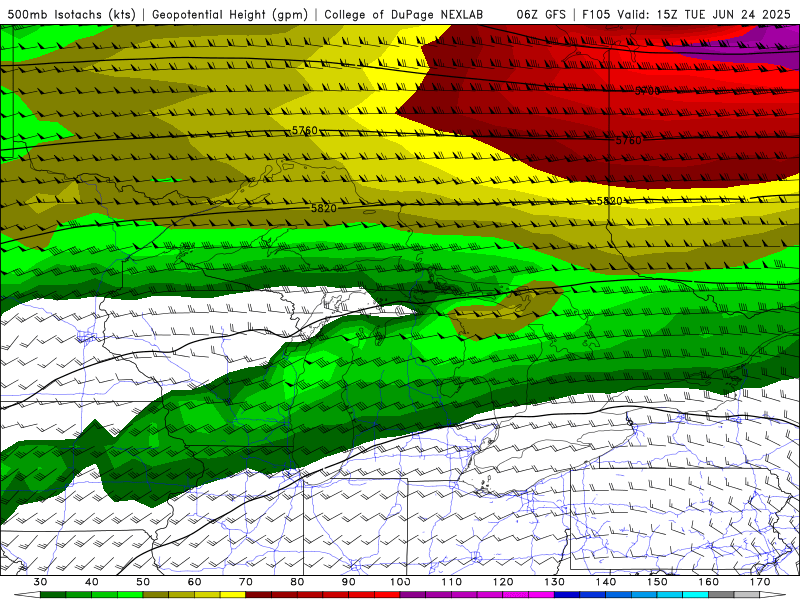Click the 170 kt legend value
Viewport: 800px width, 600px height.
[760, 582]
